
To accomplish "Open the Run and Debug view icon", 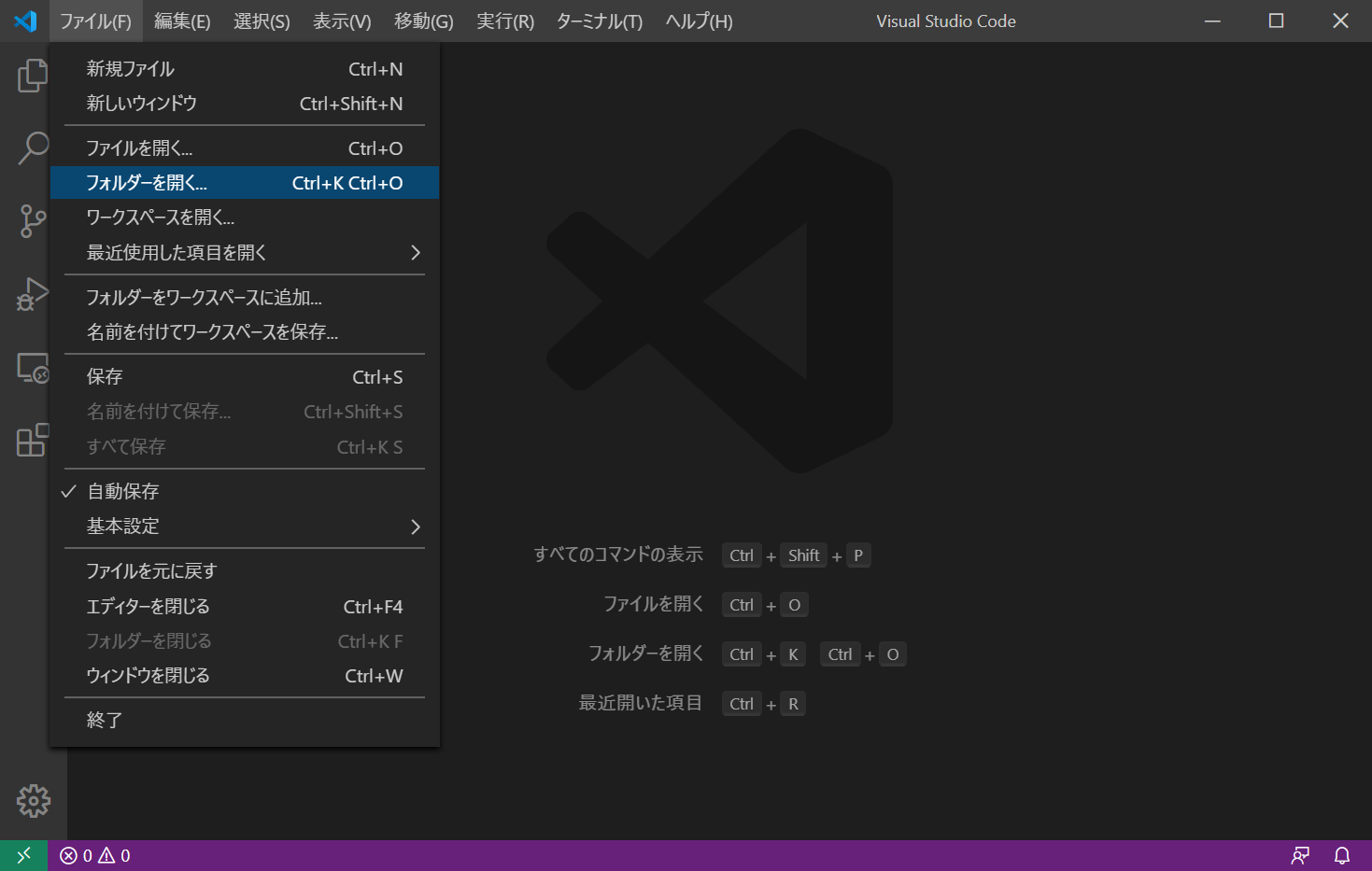I will 33,293.
